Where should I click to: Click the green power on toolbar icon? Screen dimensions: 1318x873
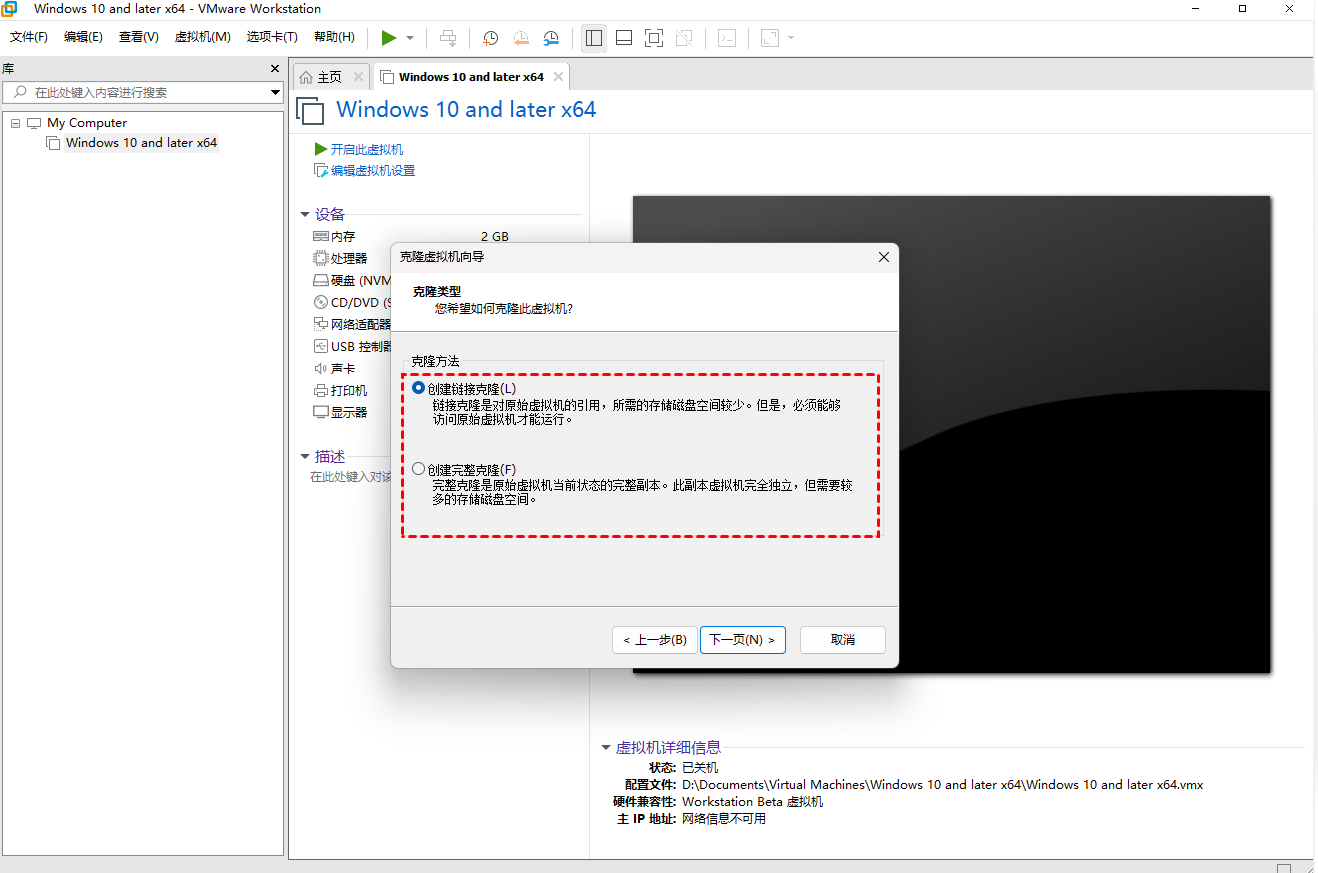coord(388,38)
